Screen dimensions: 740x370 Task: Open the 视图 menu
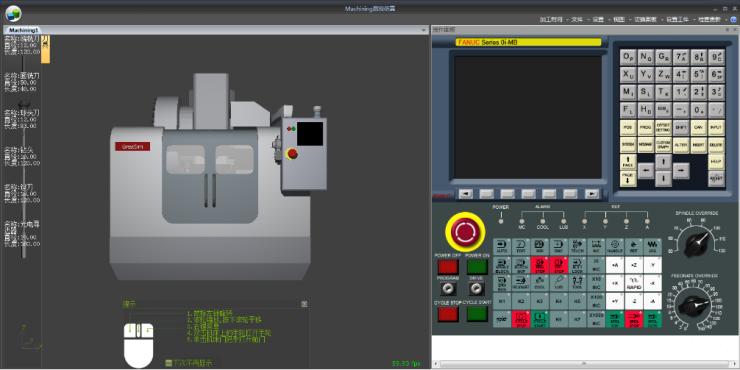(619, 19)
